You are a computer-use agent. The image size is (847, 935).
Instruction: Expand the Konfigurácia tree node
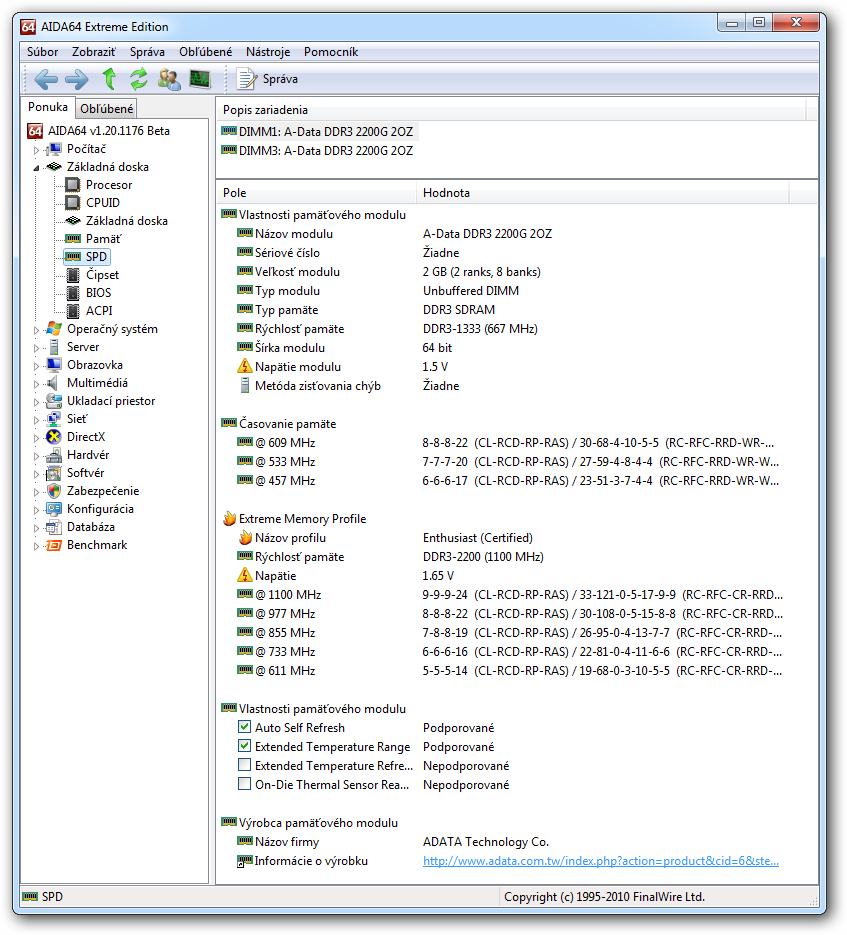pos(36,510)
